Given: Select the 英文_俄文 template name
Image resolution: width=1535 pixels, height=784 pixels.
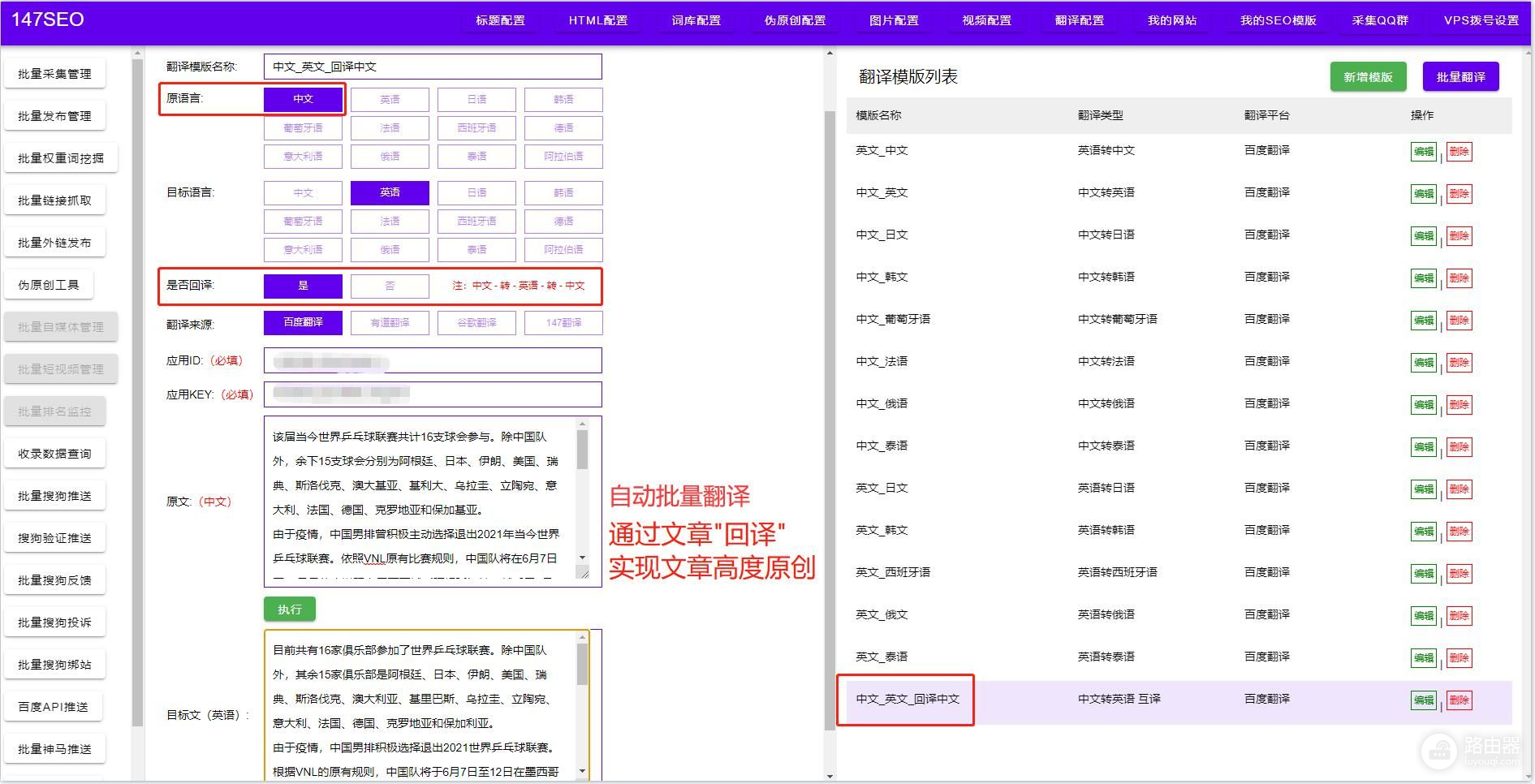Looking at the screenshot, I should click(x=882, y=614).
